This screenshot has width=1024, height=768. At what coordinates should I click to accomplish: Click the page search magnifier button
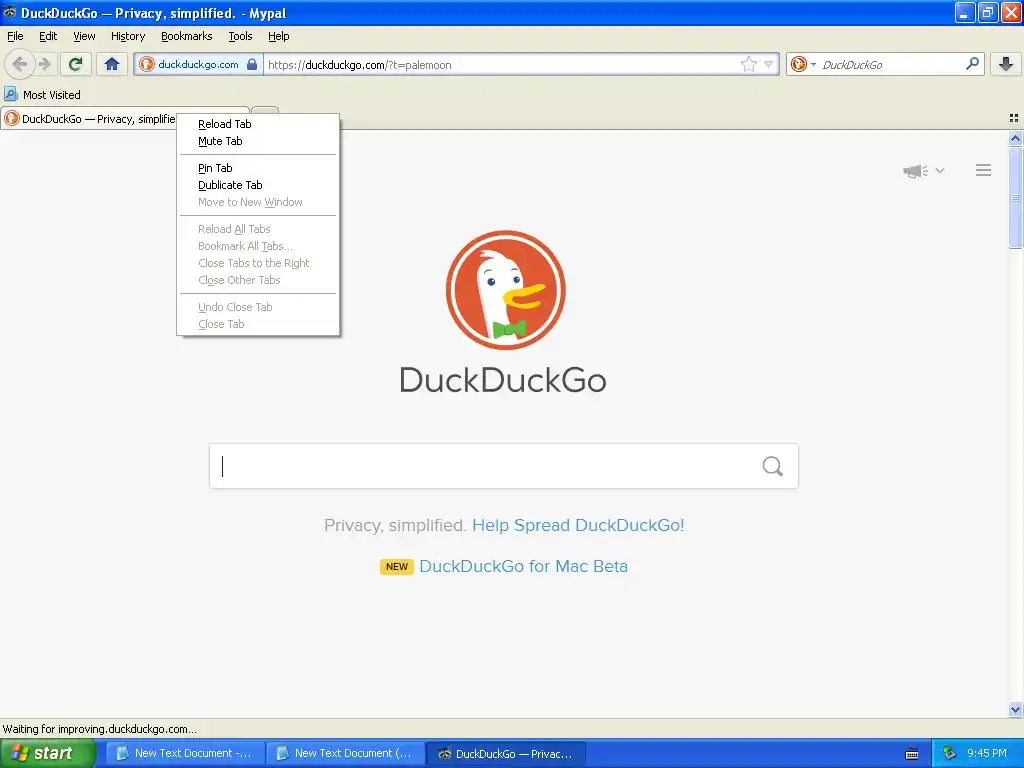click(773, 466)
